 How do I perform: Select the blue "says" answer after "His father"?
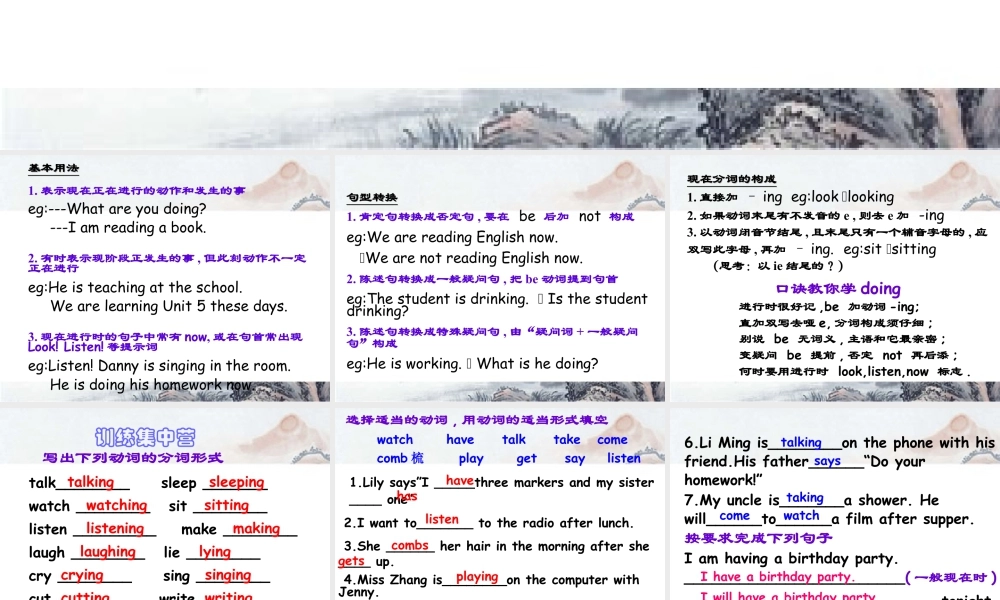pos(826,461)
